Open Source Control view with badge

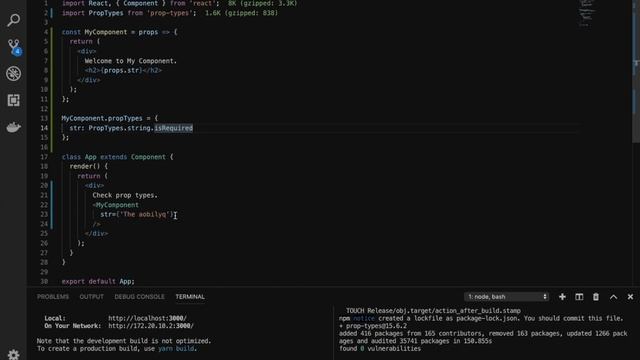click(14, 47)
